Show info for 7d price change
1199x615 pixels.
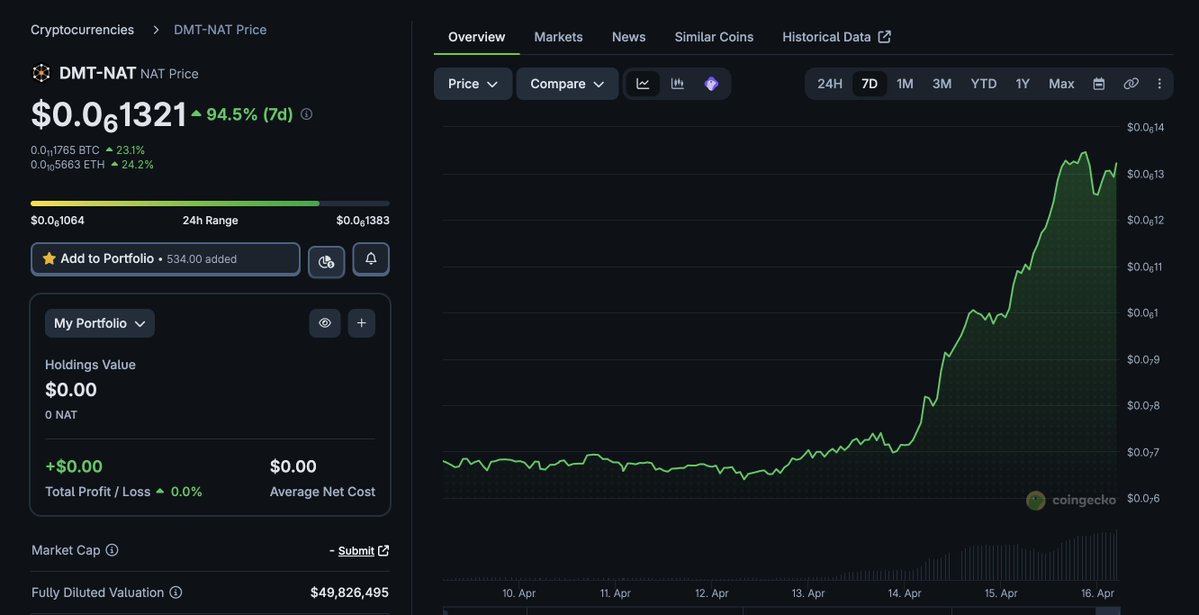coord(307,114)
